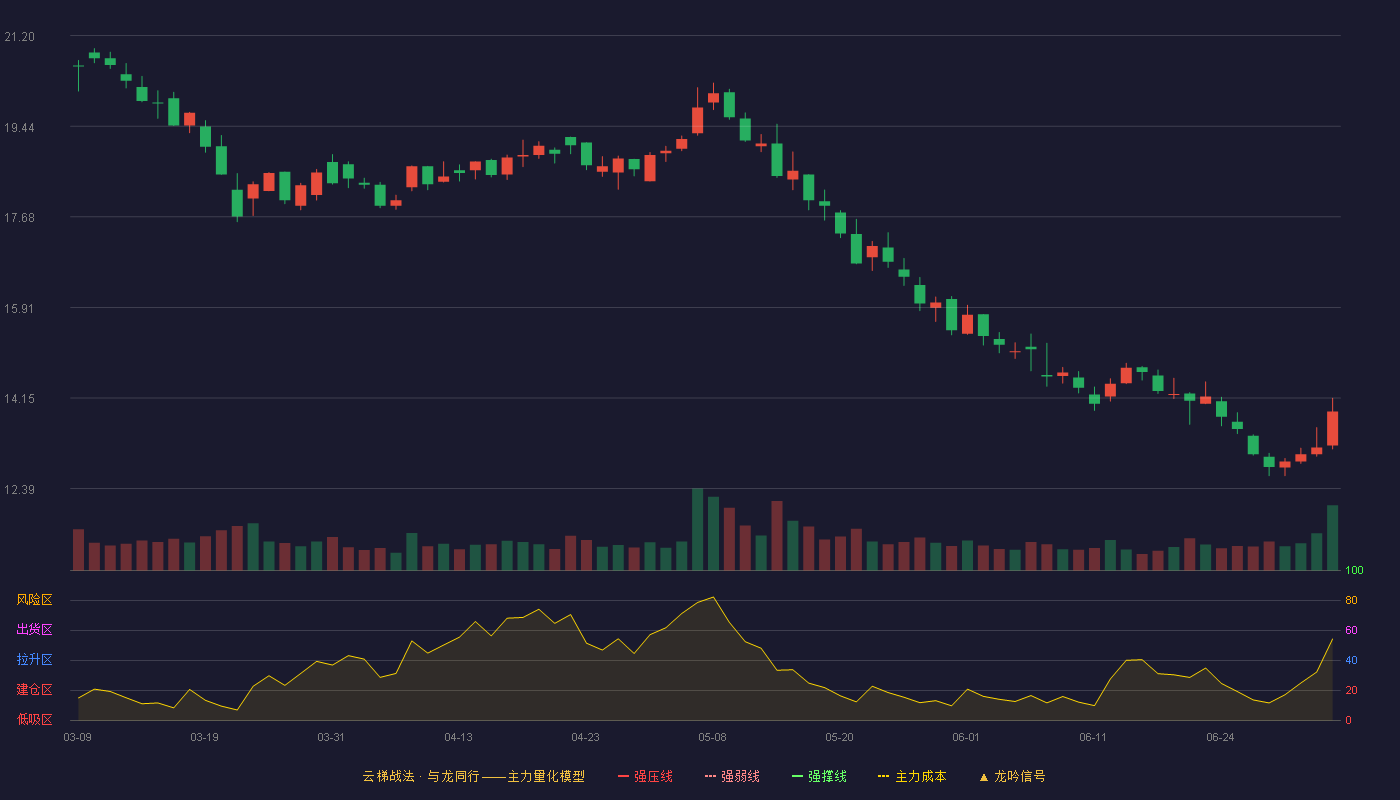The width and height of the screenshot is (1400, 800).
Task: Click the 04-23 date label
Action: click(585, 737)
